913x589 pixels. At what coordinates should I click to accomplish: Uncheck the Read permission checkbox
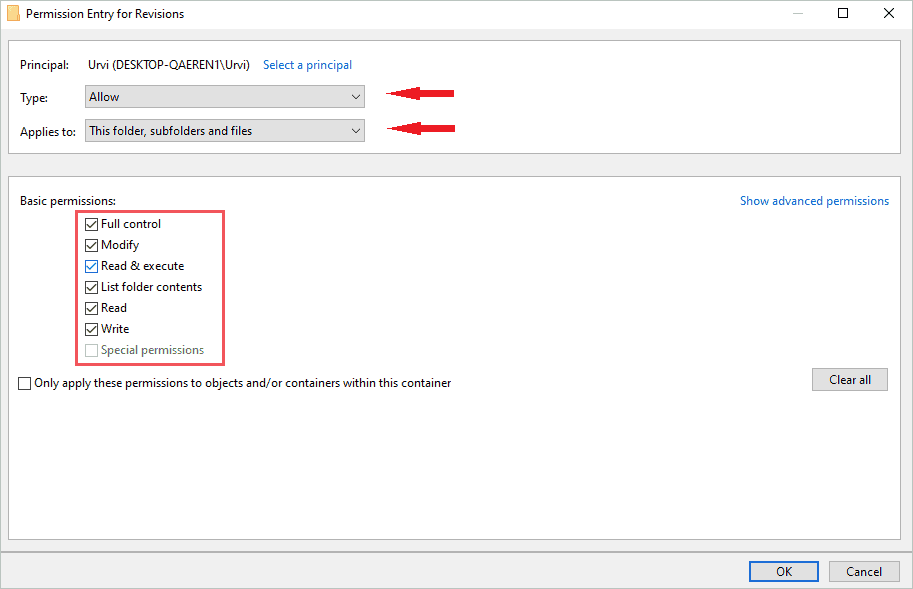(x=92, y=308)
